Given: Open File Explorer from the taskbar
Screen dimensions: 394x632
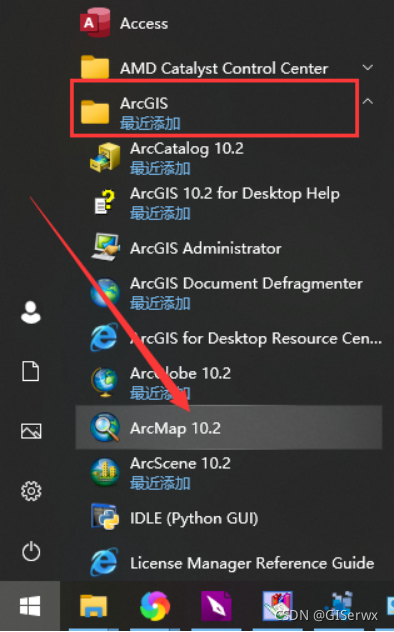Looking at the screenshot, I should coord(93,606).
